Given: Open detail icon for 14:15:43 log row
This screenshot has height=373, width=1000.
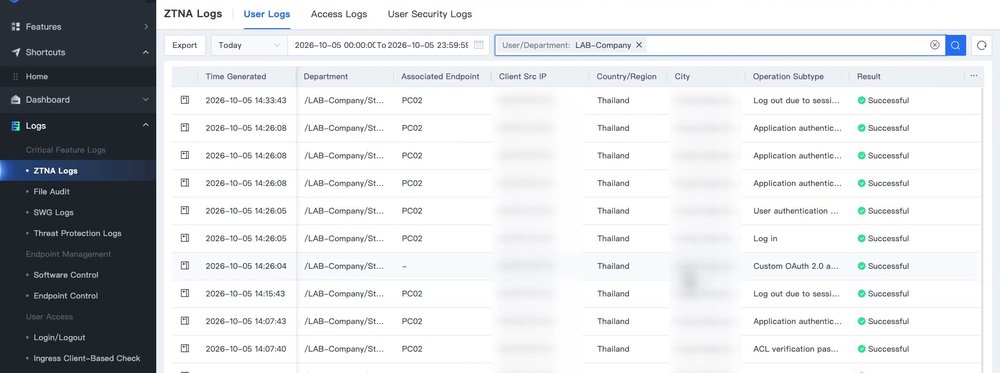Looking at the screenshot, I should (185, 293).
